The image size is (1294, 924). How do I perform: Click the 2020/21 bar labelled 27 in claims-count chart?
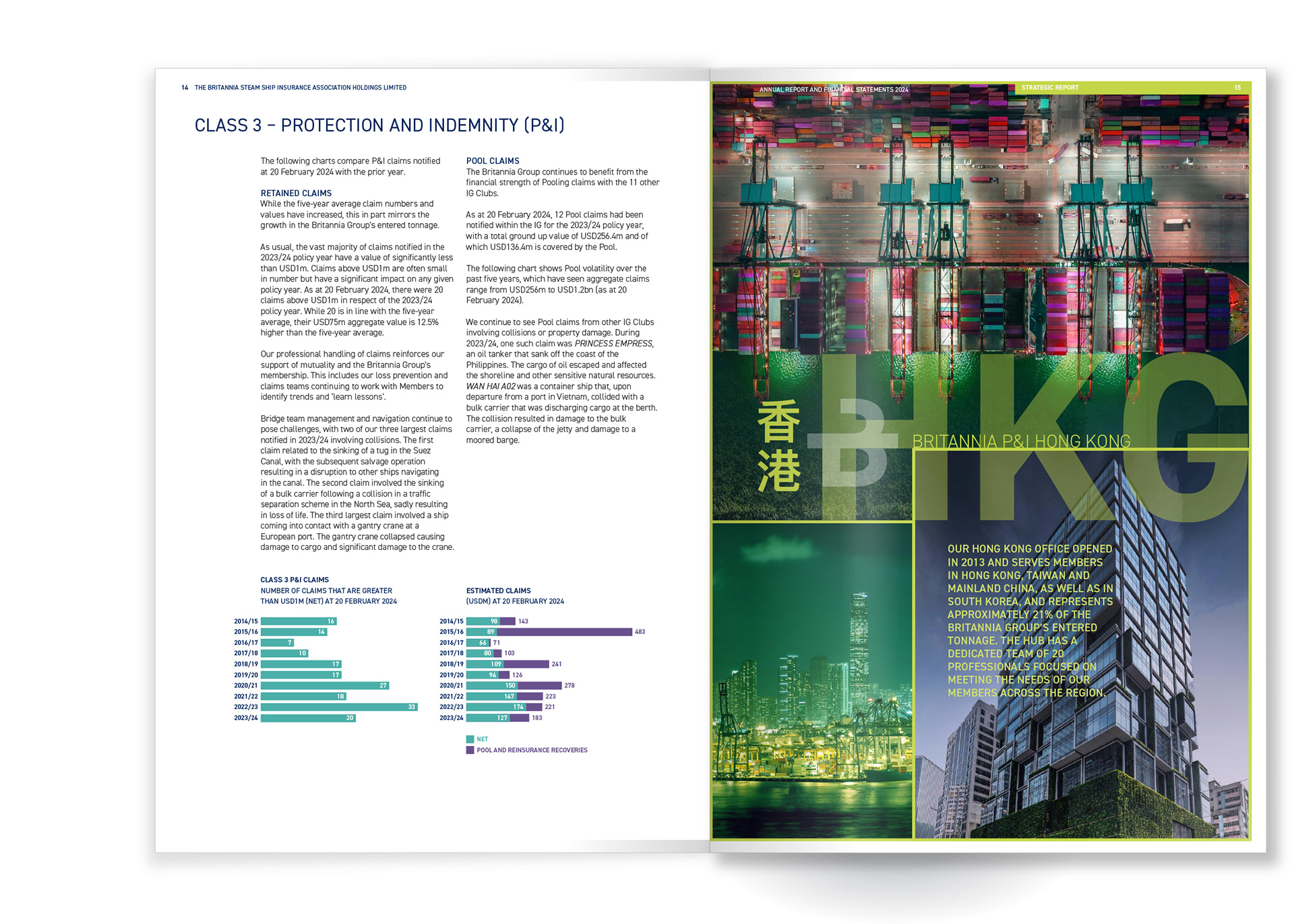pos(325,685)
